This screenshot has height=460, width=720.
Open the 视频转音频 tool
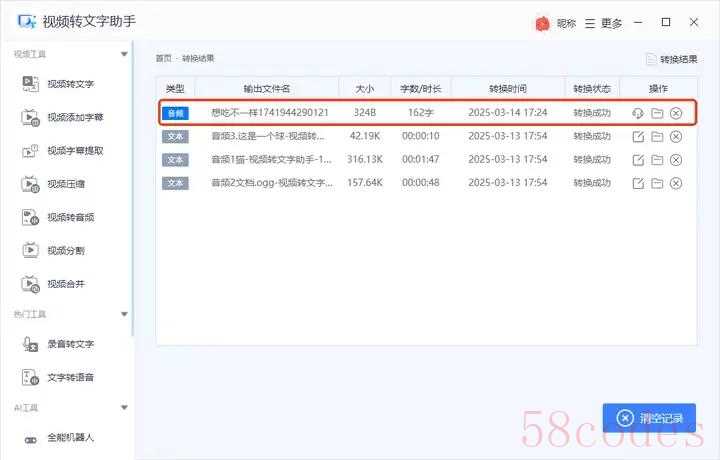coord(70,217)
